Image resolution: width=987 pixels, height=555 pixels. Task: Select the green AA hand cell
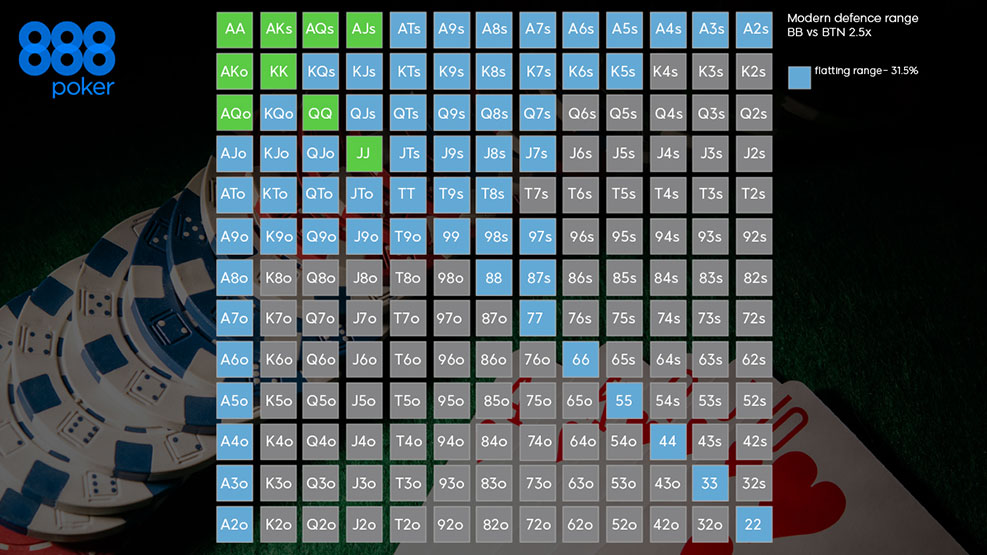coord(235,30)
